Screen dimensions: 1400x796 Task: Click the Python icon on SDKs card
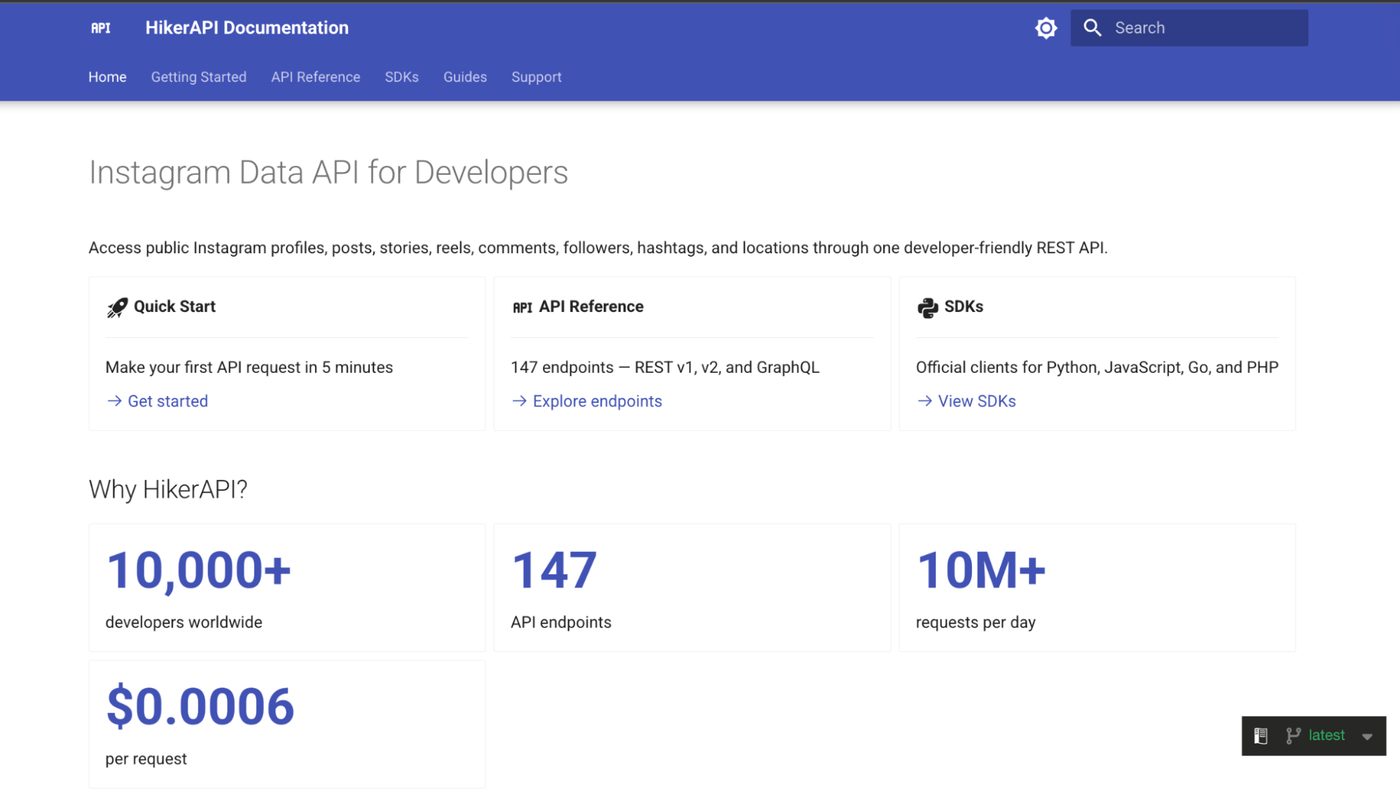(x=927, y=307)
